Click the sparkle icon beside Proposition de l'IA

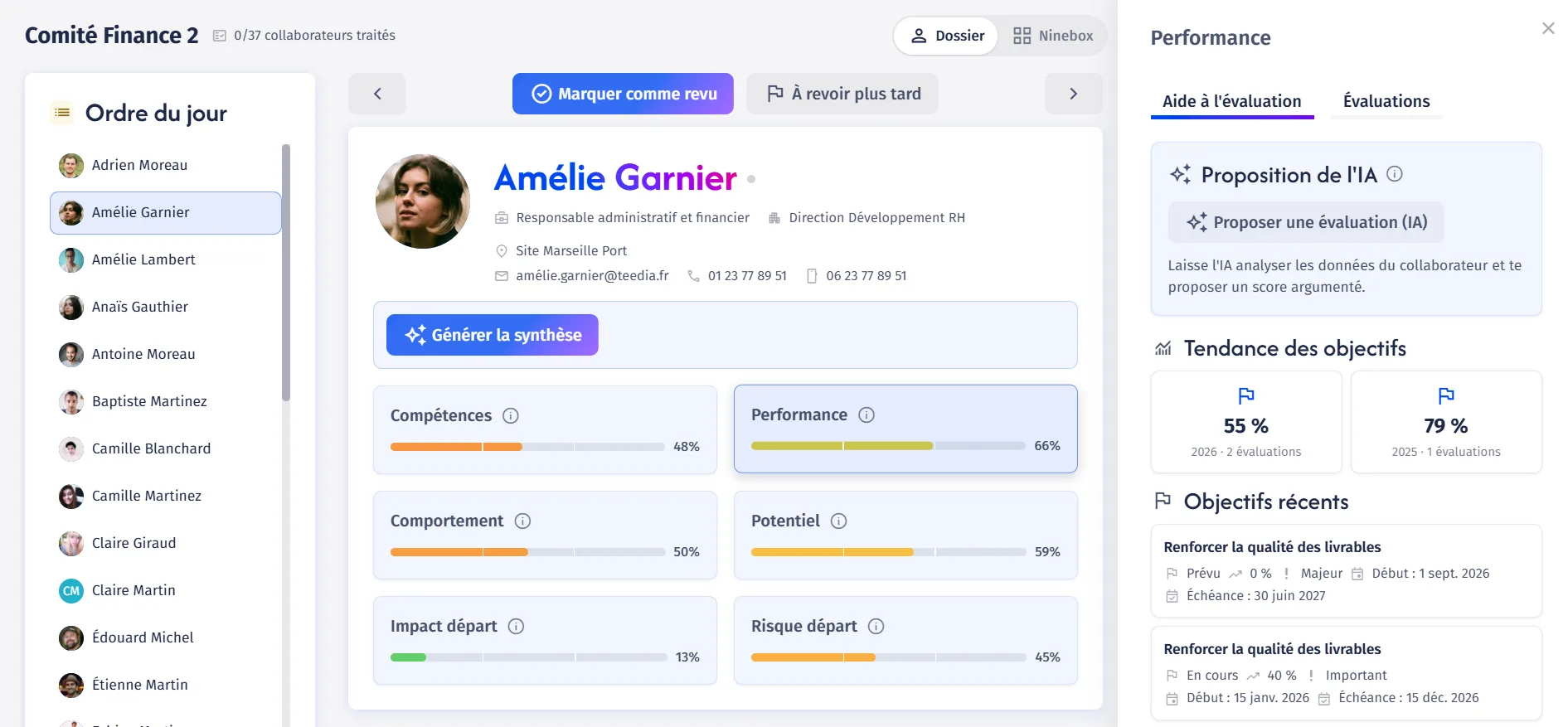[1181, 174]
